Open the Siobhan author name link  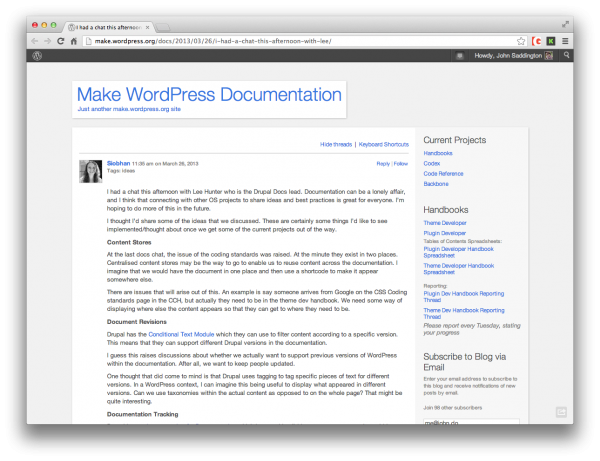pos(118,163)
